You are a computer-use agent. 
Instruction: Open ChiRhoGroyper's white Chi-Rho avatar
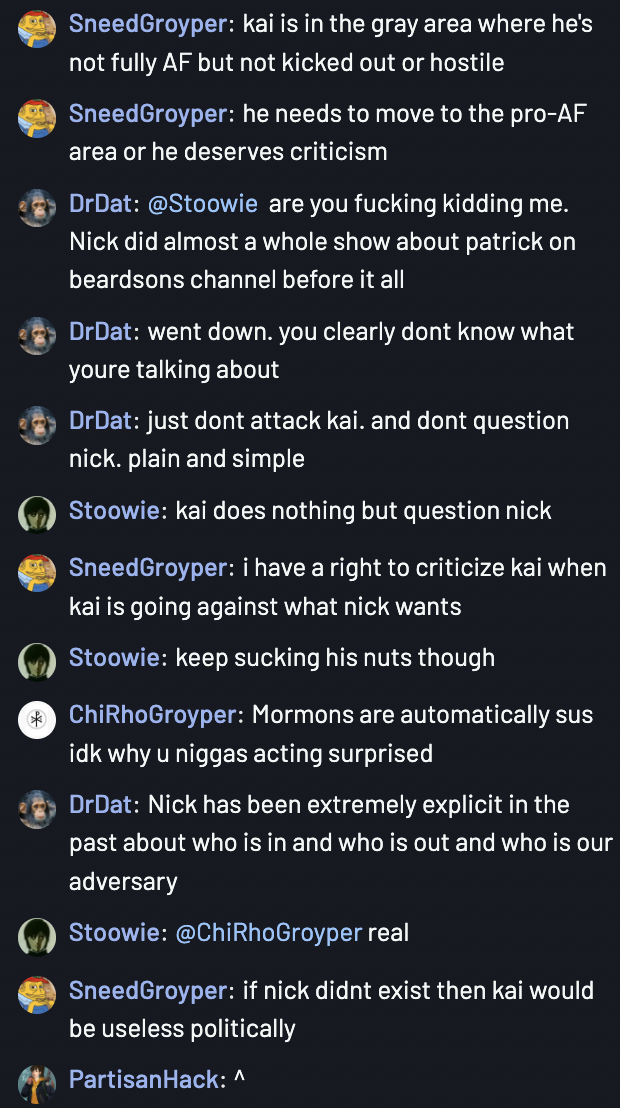pos(37,719)
